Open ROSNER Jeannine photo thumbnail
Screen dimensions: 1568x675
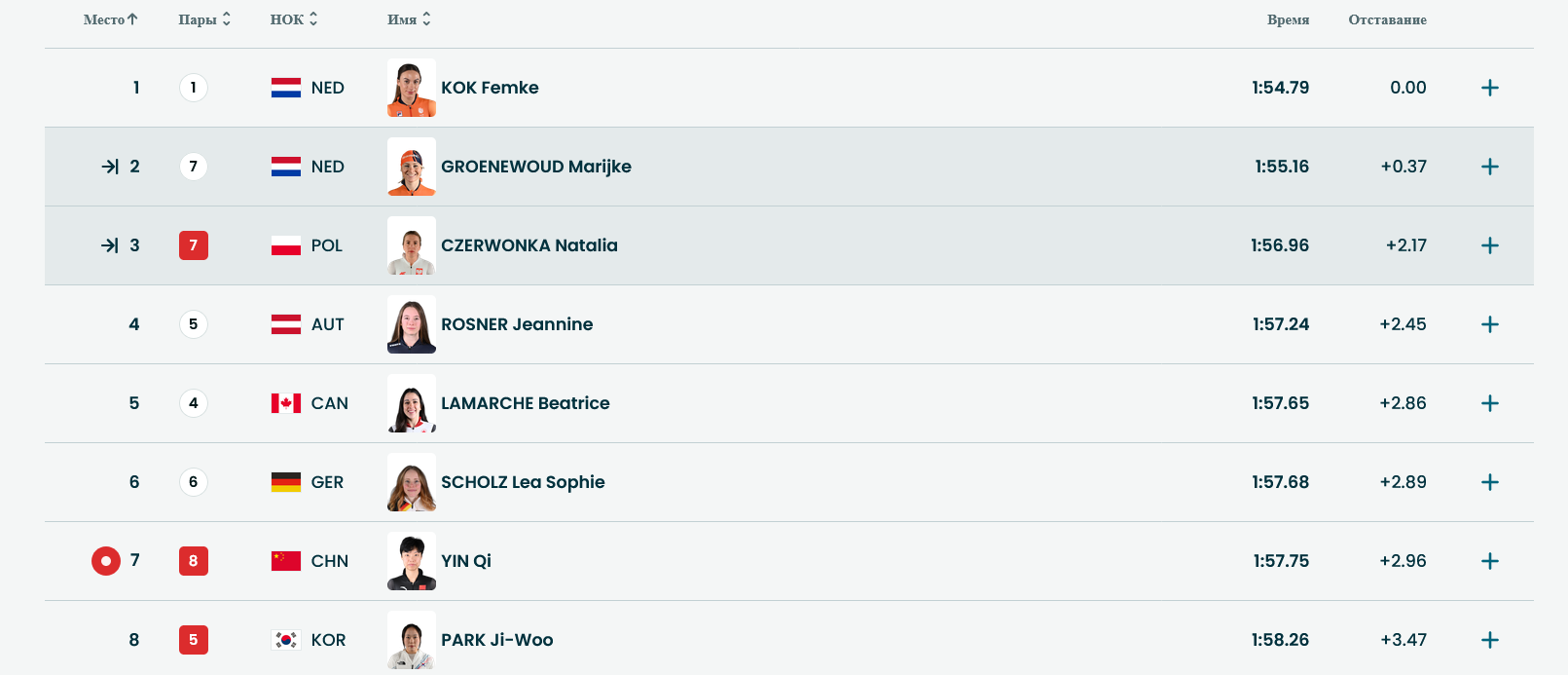(x=412, y=324)
